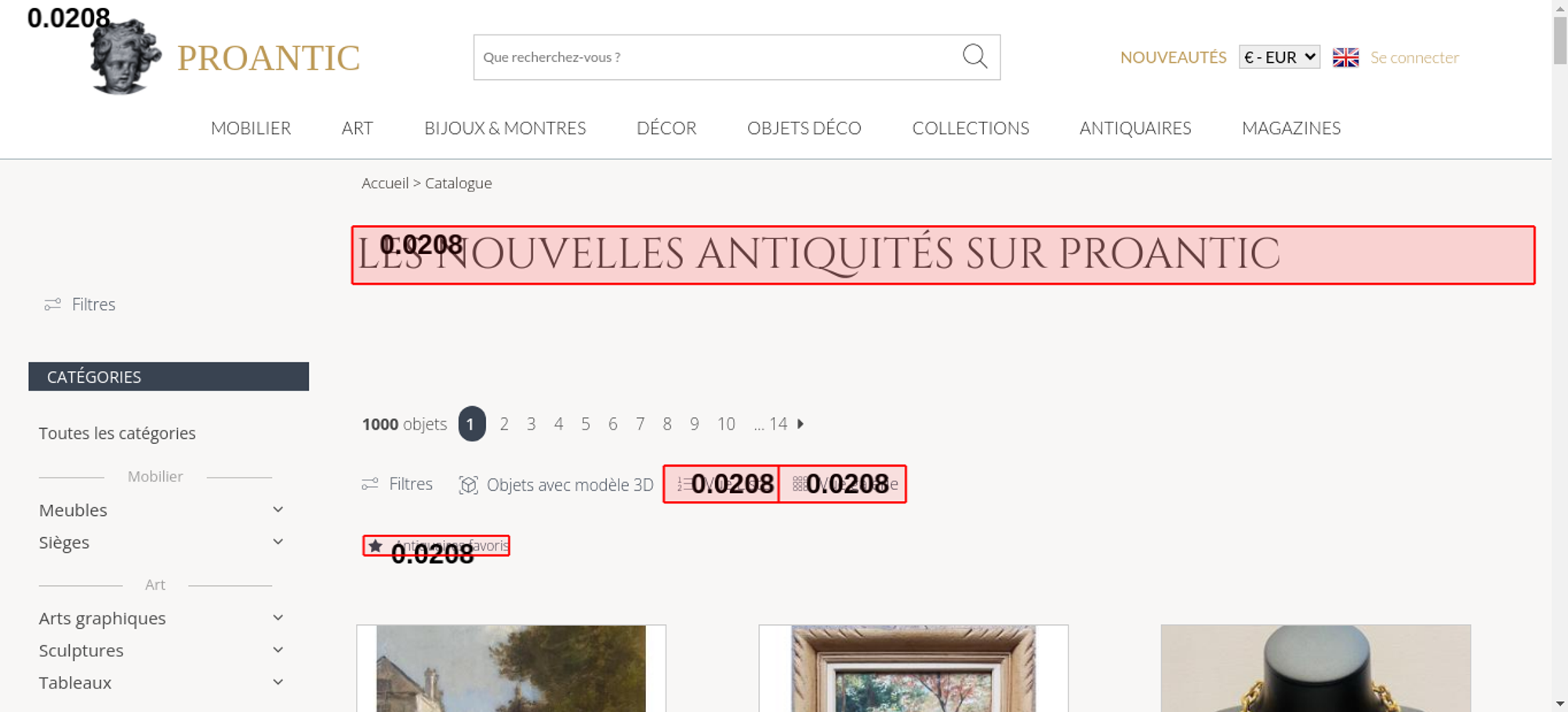Click the next page arrow
Image resolution: width=1568 pixels, height=712 pixels.
800,423
